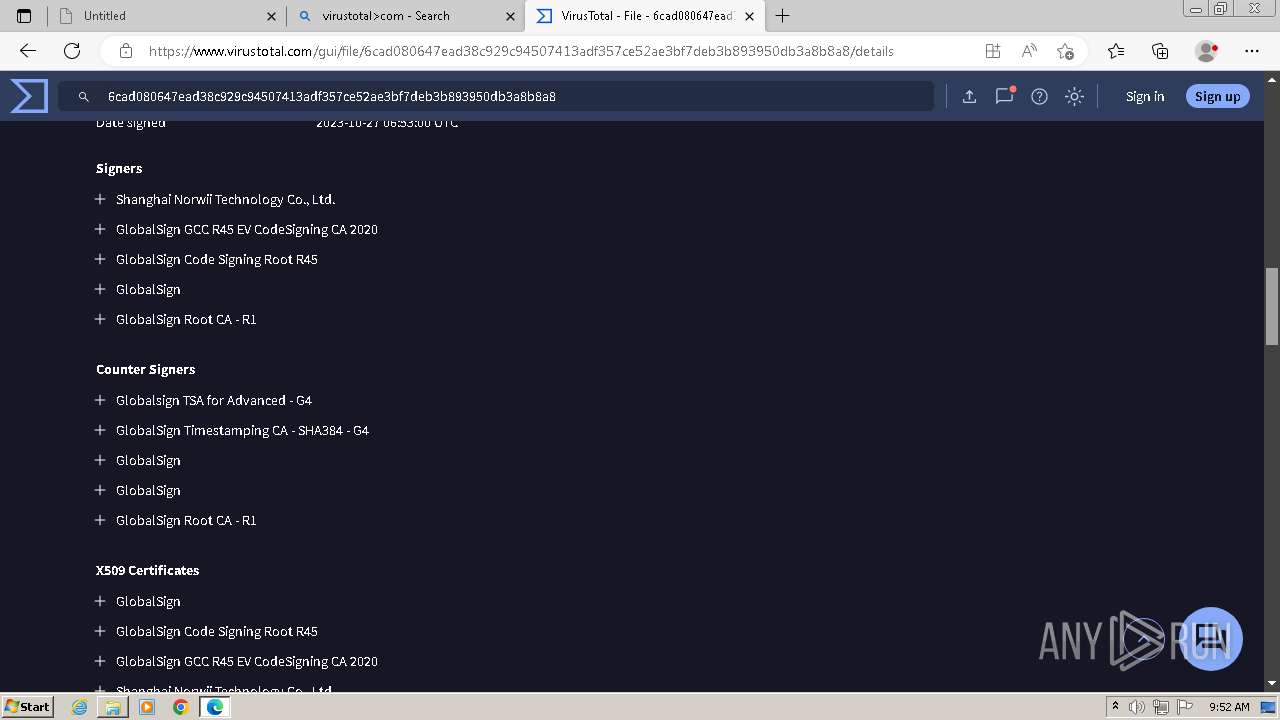The height and width of the screenshot is (720, 1280).
Task: Open the Windows Start menu
Action: 28,706
